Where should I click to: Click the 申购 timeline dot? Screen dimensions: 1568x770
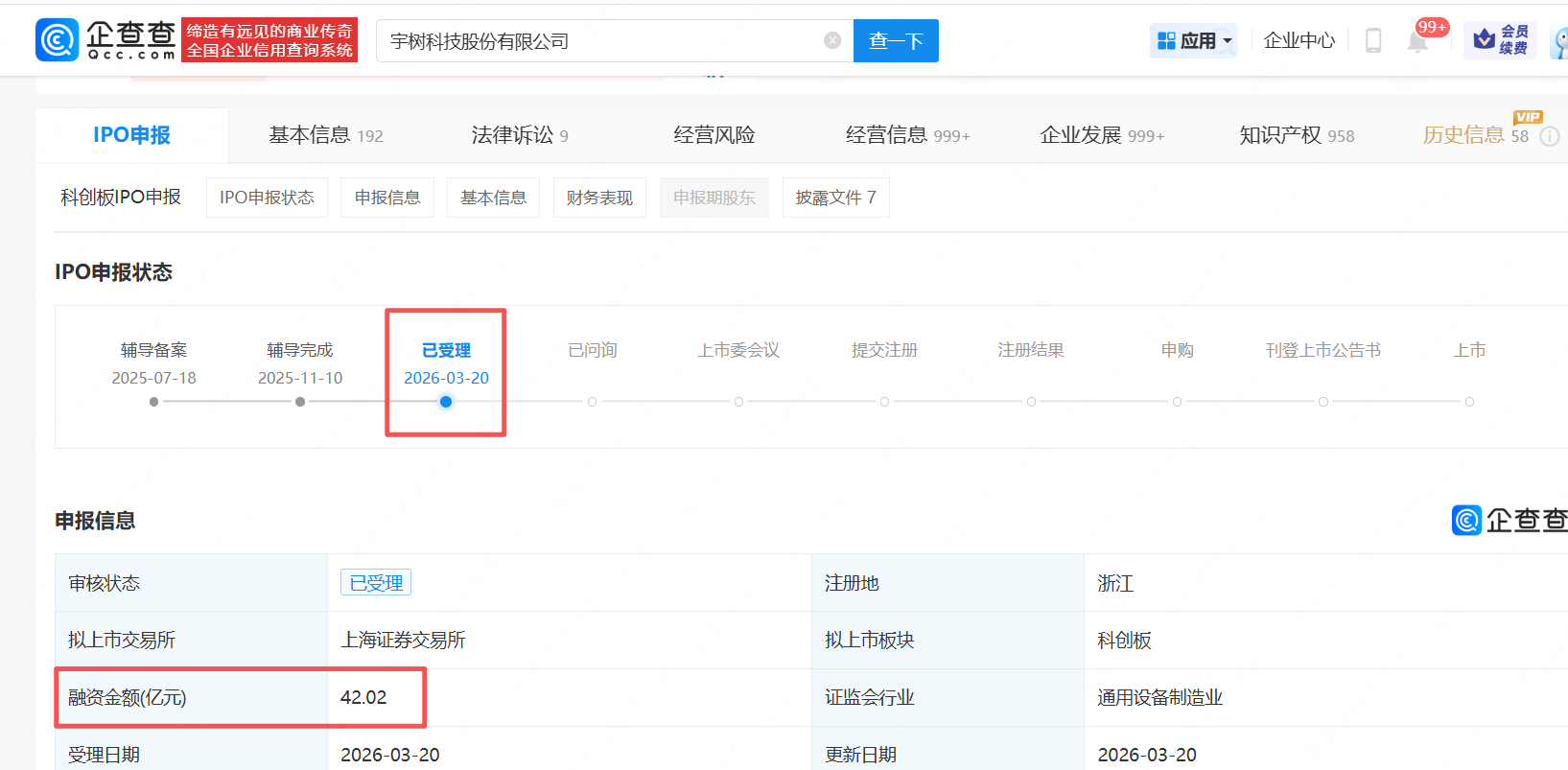1177,402
